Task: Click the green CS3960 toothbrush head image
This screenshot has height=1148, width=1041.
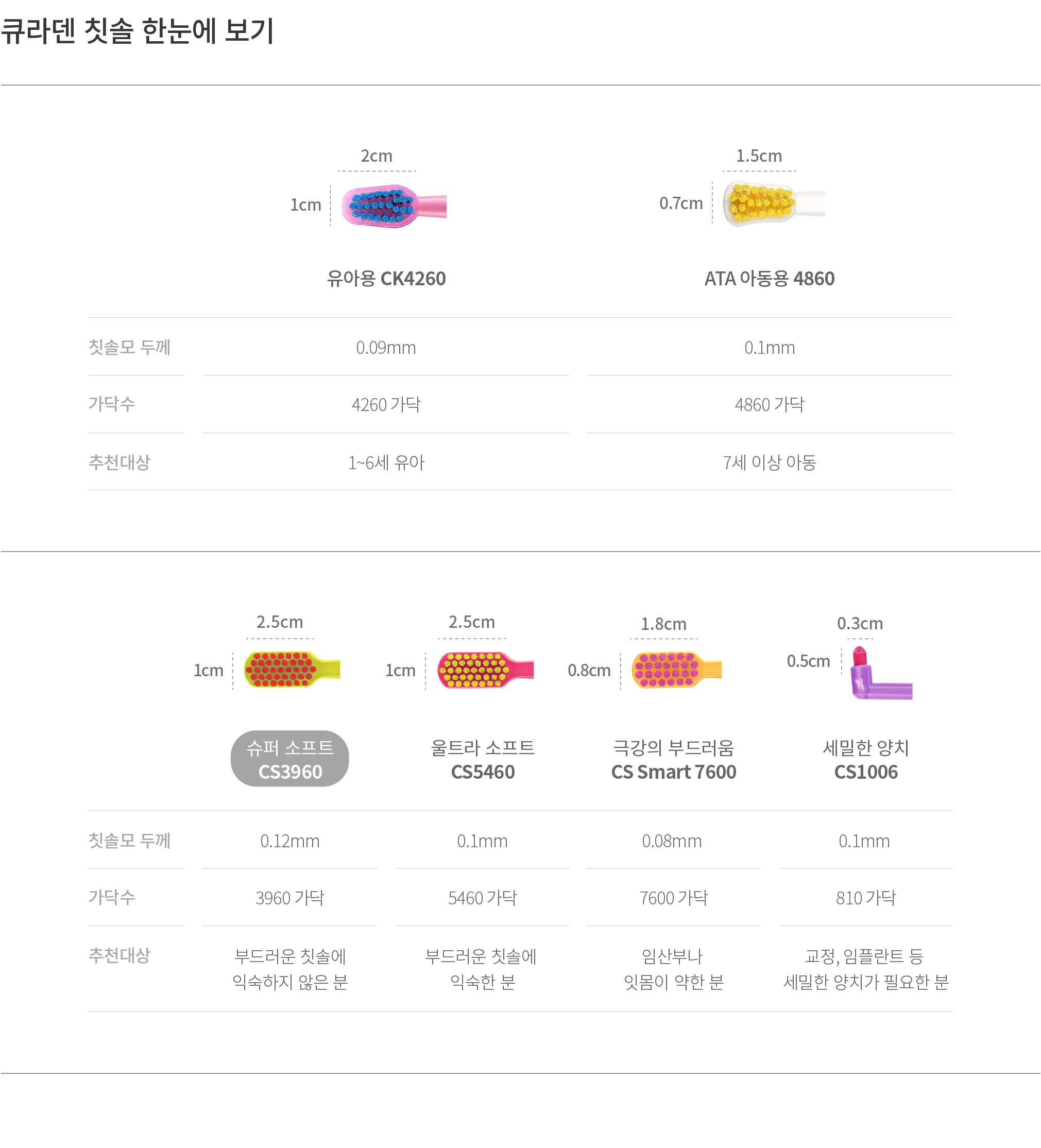Action: click(292, 669)
